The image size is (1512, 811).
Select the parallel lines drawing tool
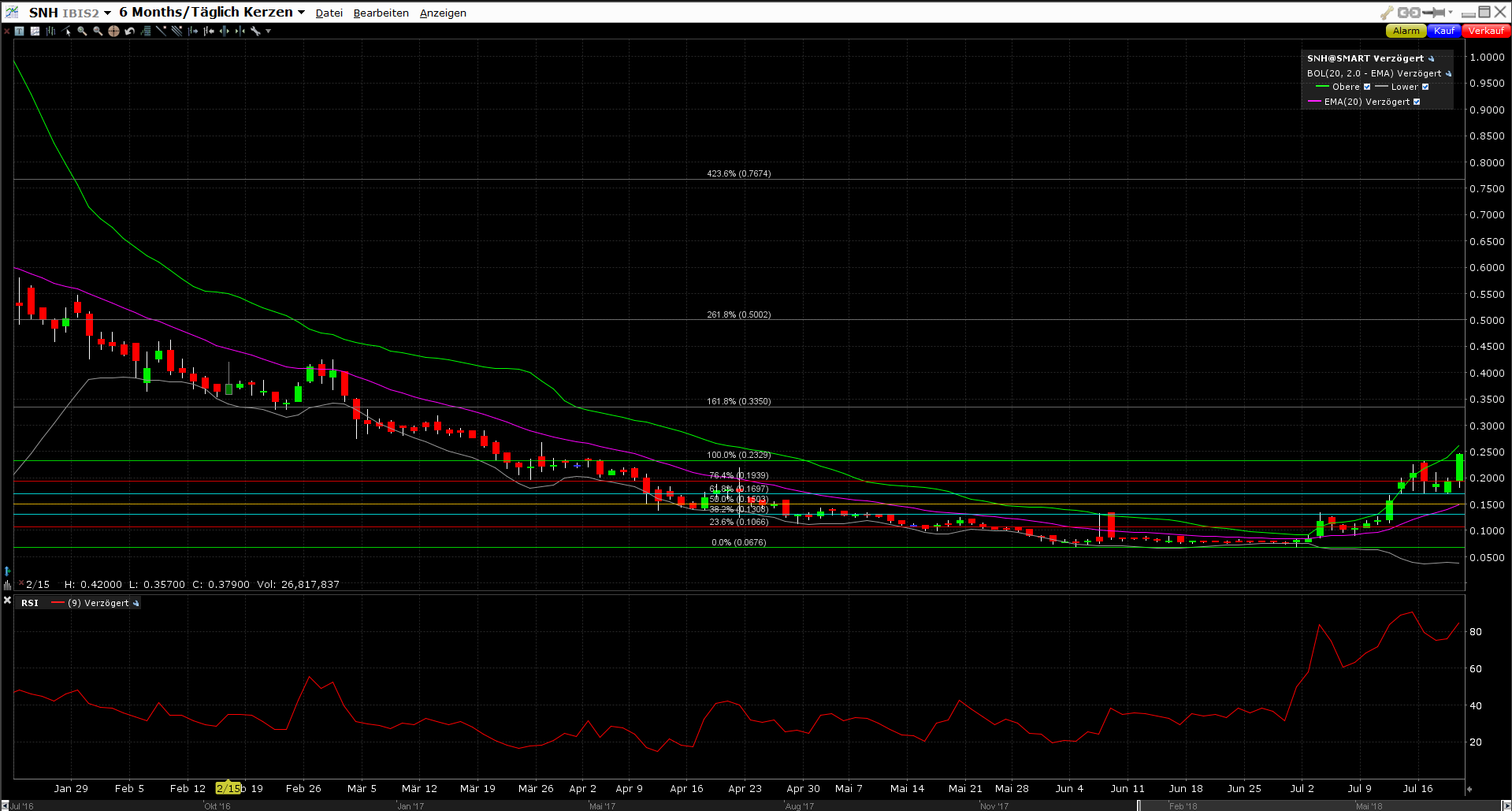coord(178,32)
